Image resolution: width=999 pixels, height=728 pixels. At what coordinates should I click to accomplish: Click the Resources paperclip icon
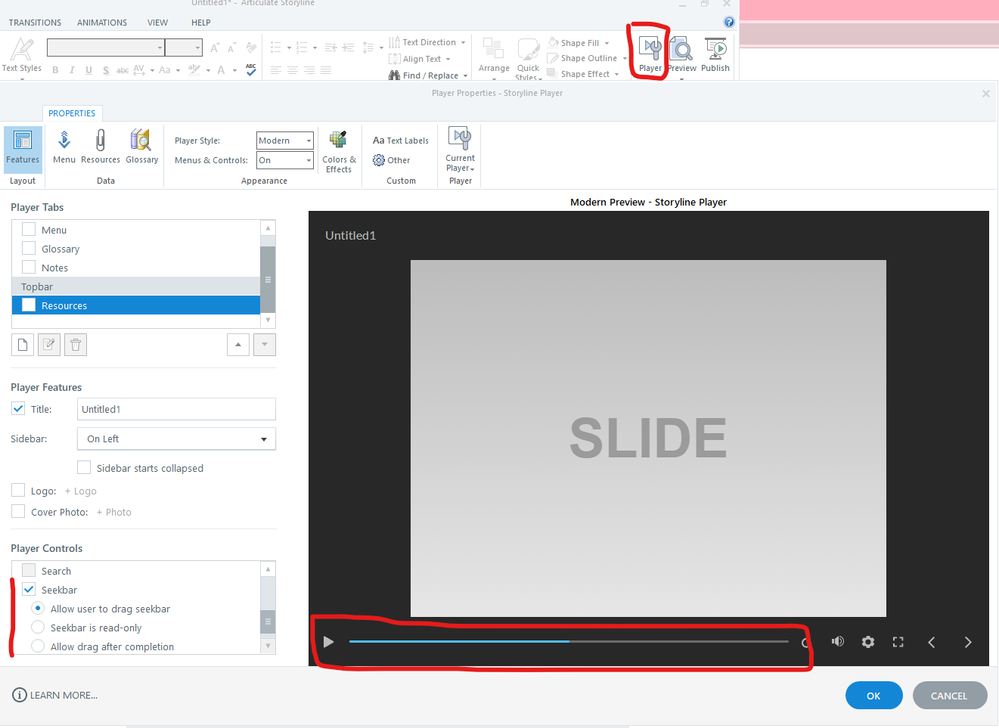point(100,146)
